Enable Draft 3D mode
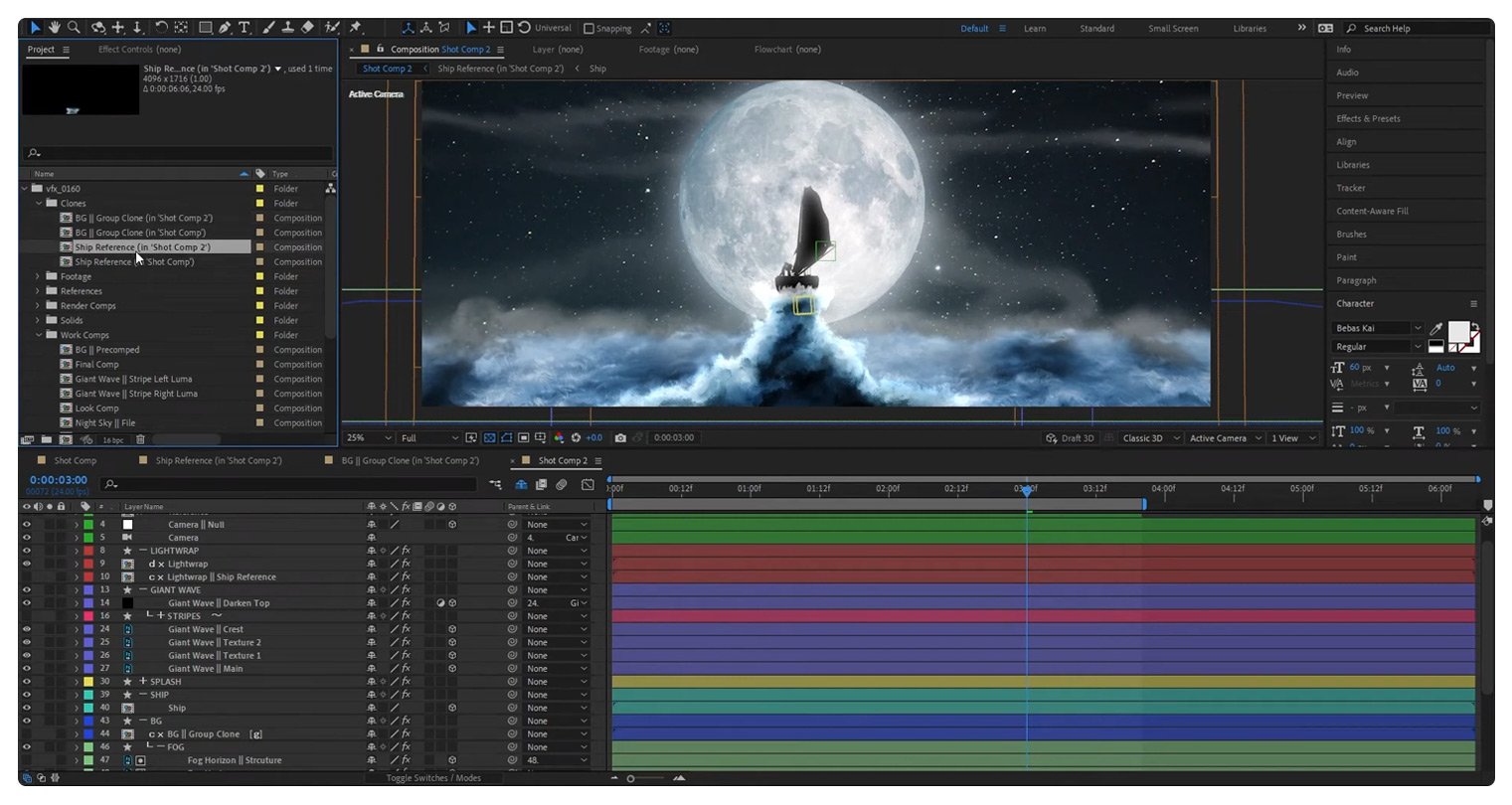 1070,437
